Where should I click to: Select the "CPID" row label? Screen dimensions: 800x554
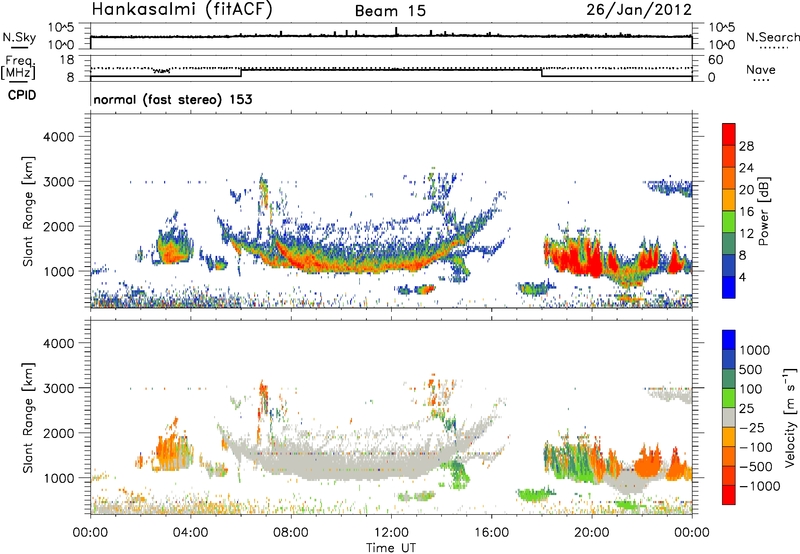[22, 95]
